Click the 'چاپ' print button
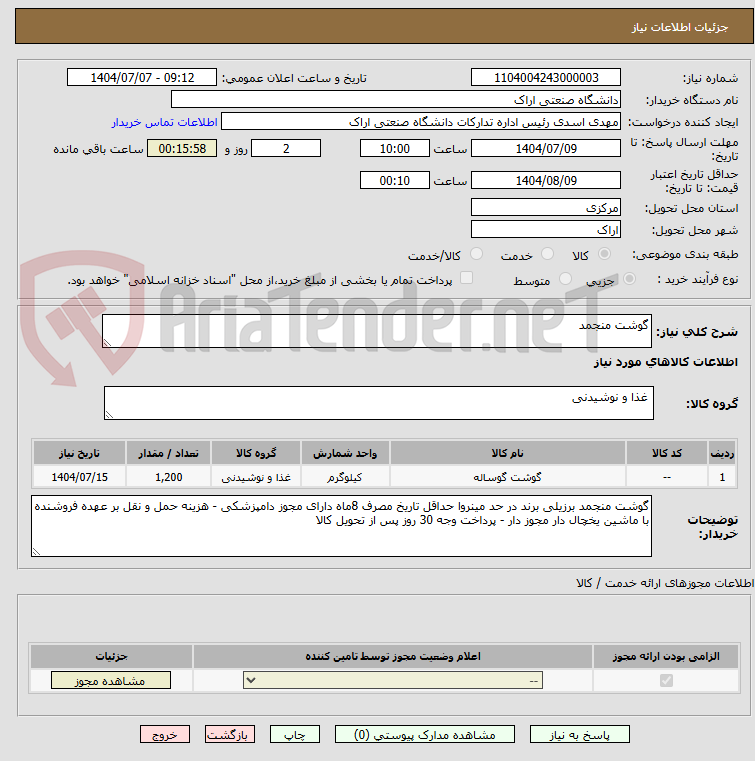755x761 pixels. coord(295,734)
